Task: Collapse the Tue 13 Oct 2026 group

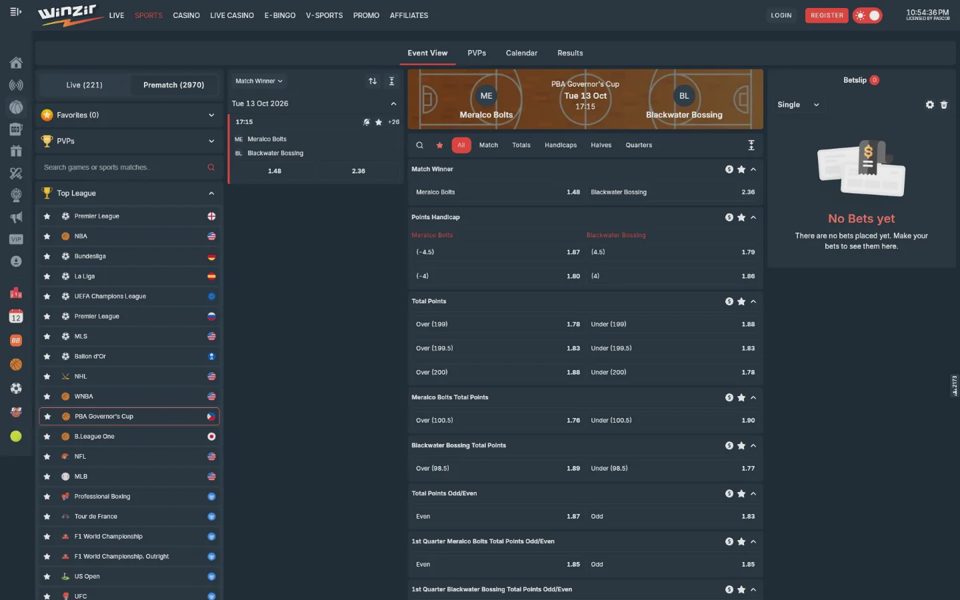Action: point(393,103)
